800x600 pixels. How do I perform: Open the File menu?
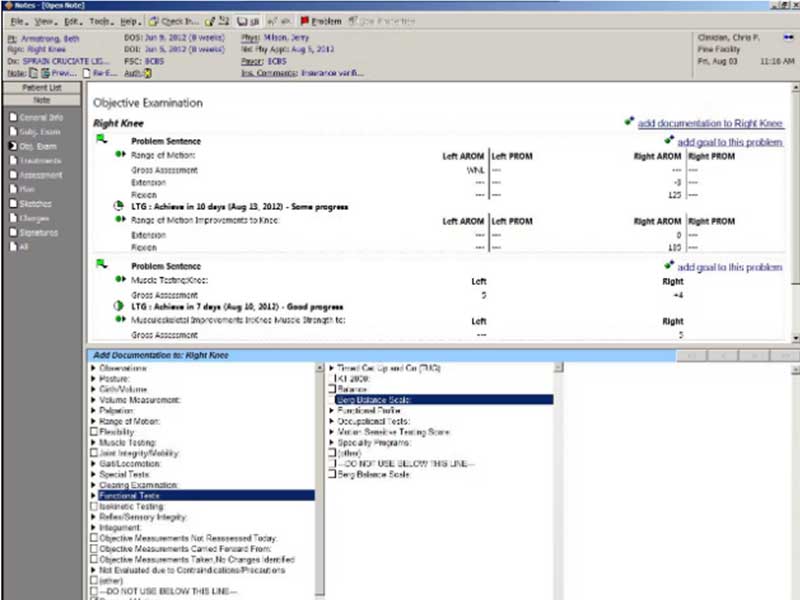coord(17,21)
